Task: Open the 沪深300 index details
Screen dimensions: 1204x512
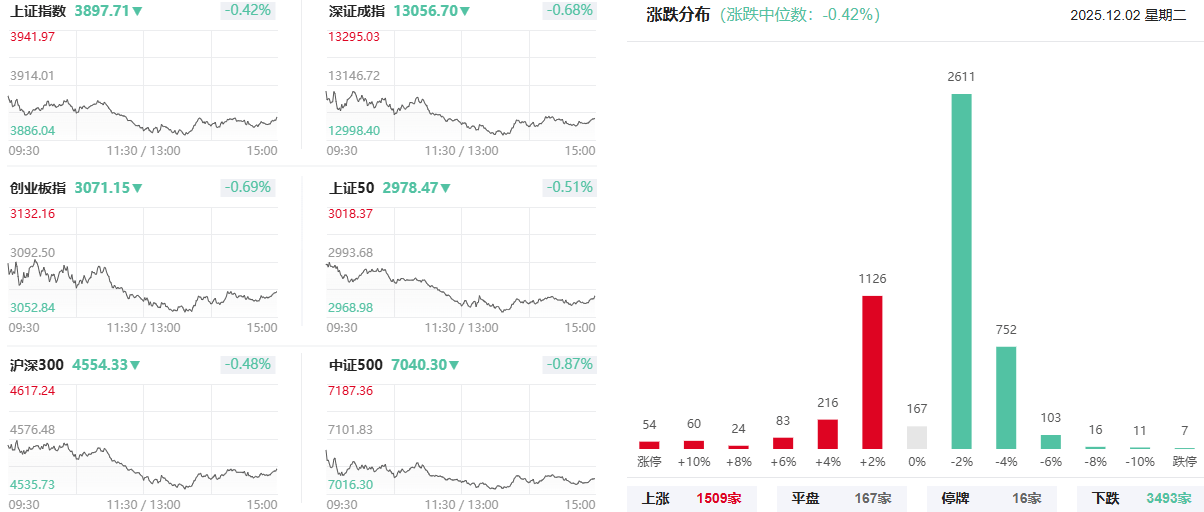Action: 37,365
